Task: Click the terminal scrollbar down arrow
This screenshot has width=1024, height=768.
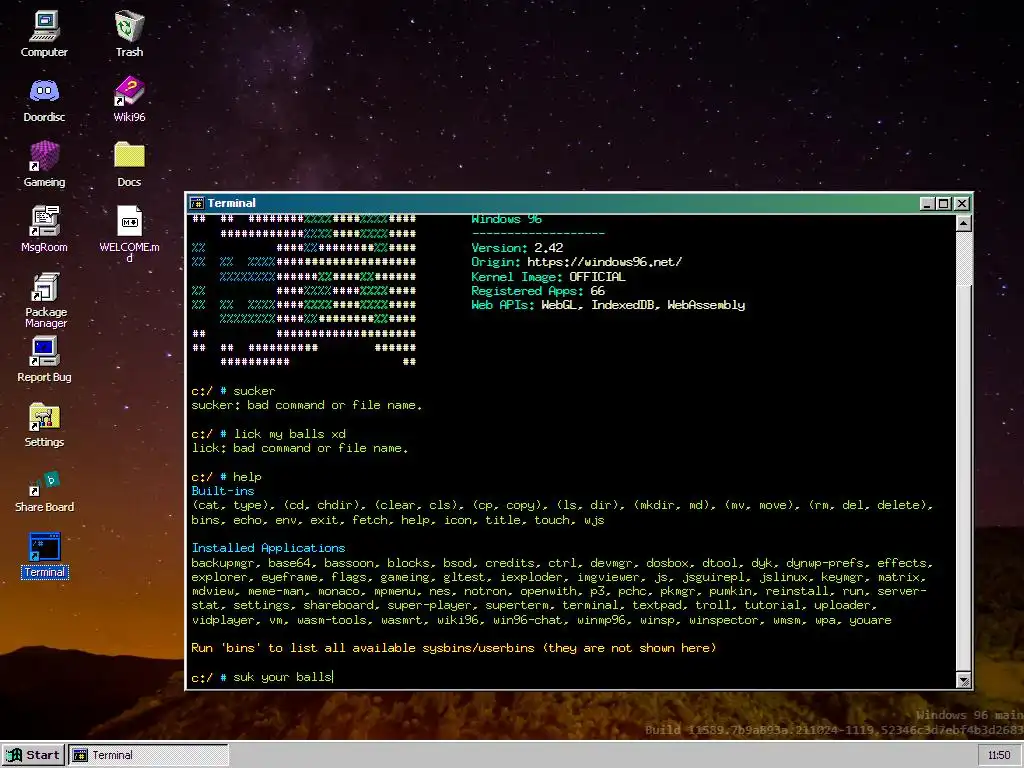Action: [x=963, y=680]
